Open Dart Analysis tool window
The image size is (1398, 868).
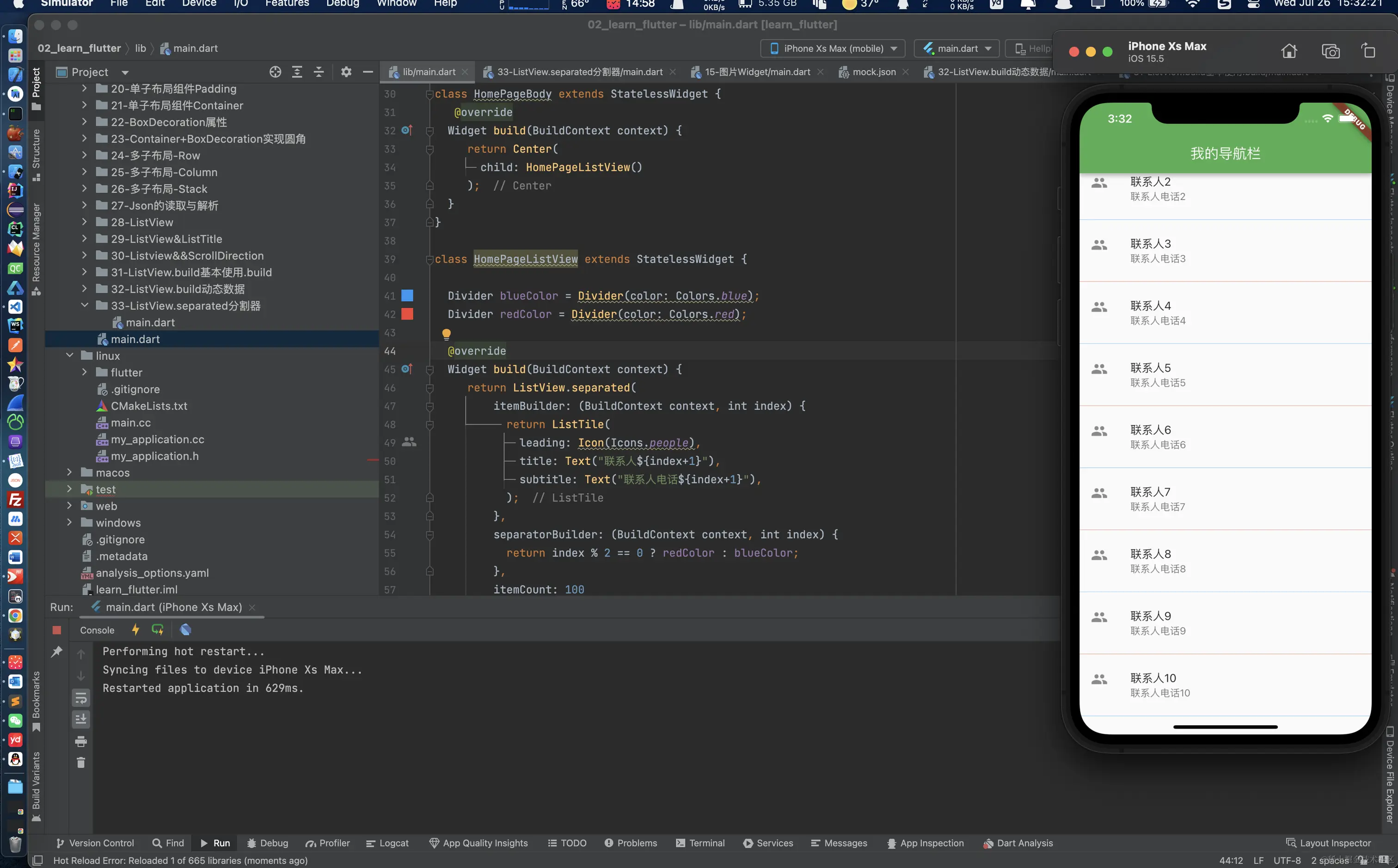tap(1018, 843)
